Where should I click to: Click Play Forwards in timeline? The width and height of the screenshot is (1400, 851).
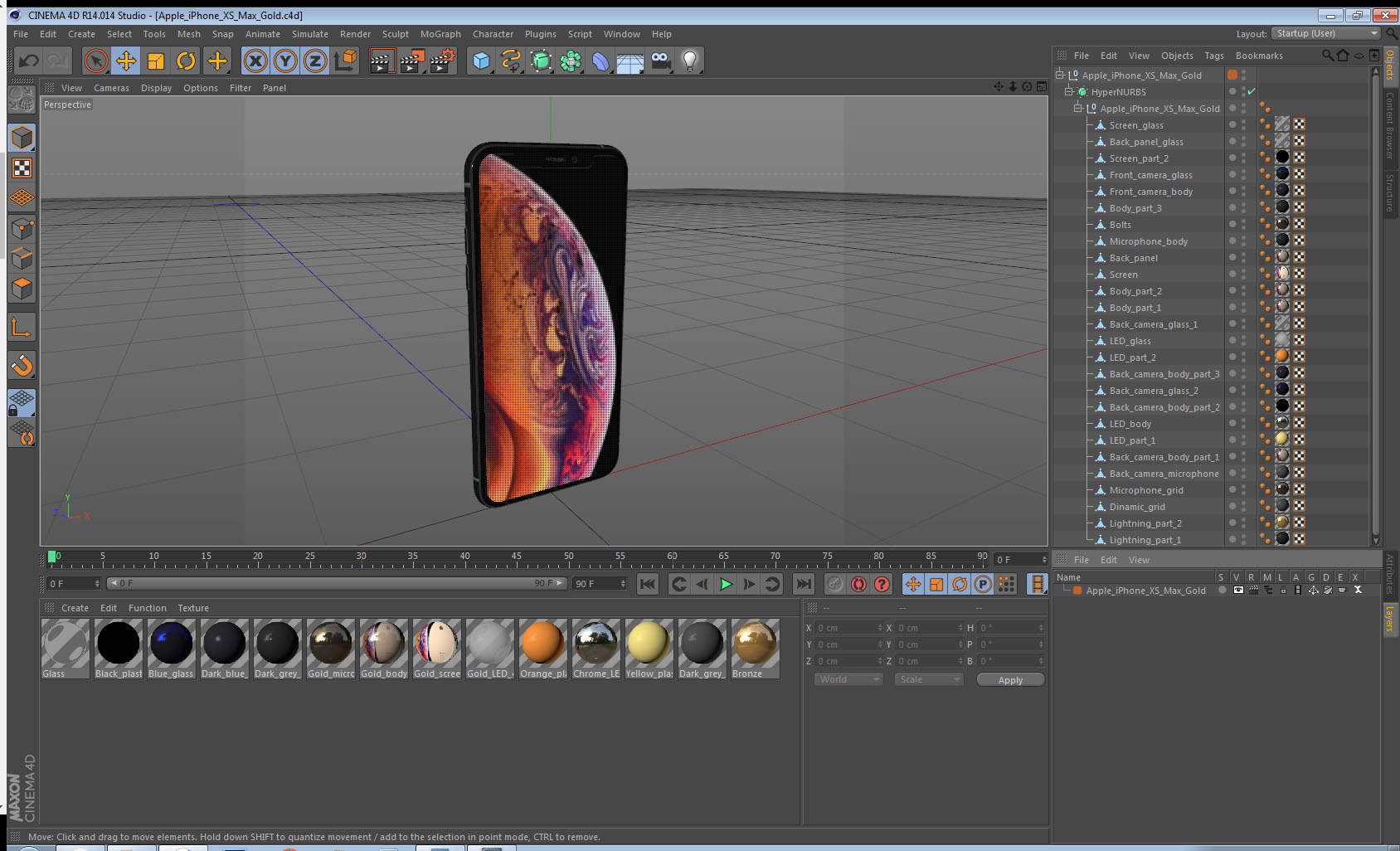coord(726,584)
